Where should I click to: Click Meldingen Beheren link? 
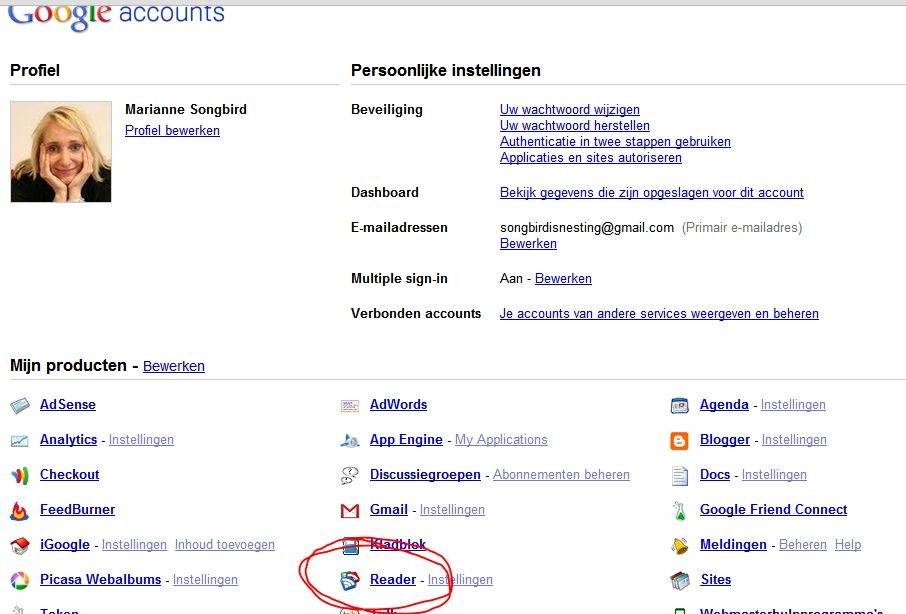tap(803, 544)
